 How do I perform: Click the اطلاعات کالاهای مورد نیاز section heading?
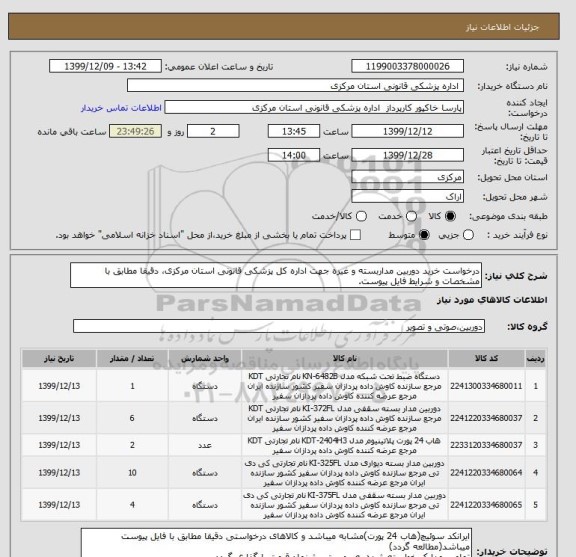492,300
